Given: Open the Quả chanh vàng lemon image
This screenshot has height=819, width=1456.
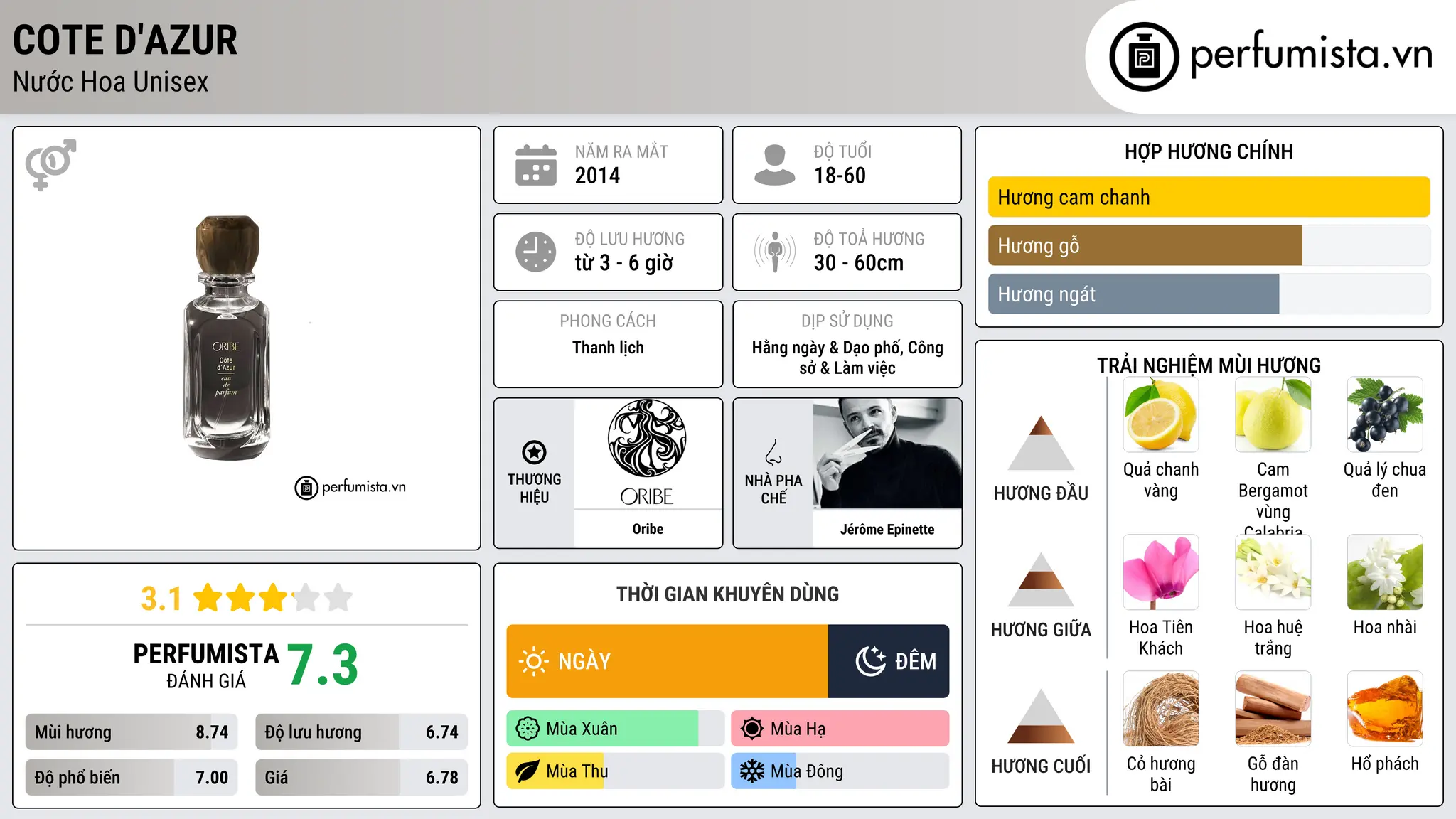Looking at the screenshot, I should point(1161,414).
